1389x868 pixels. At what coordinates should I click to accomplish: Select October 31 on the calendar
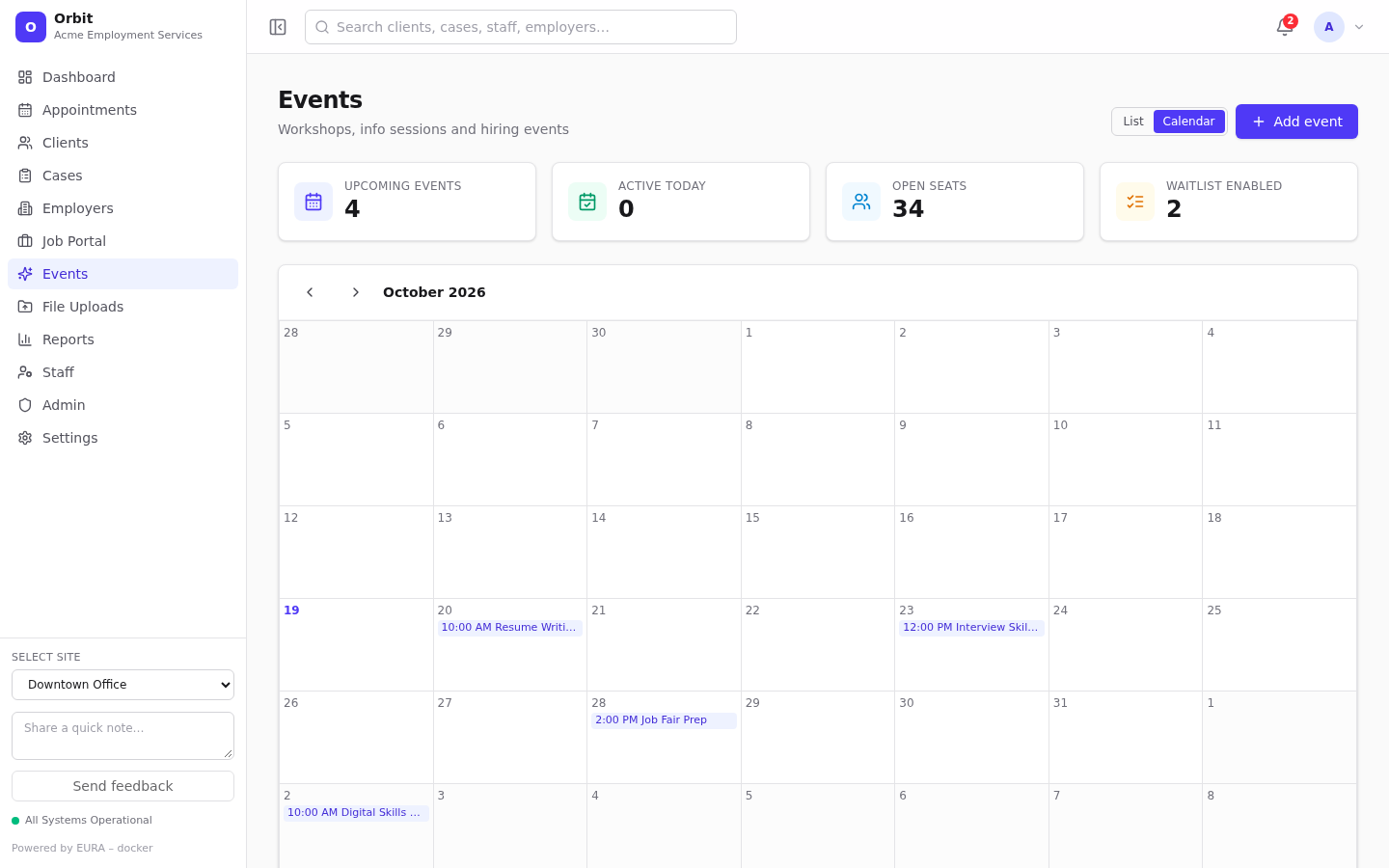[x=1126, y=737]
